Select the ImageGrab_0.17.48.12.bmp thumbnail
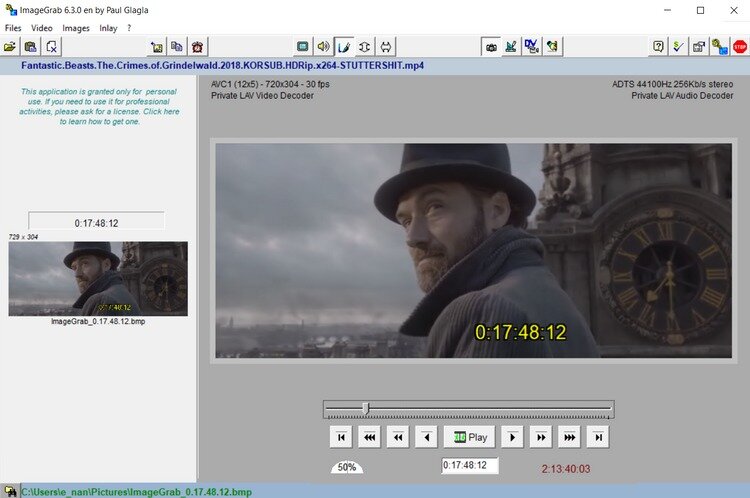The width and height of the screenshot is (750, 498). coord(98,278)
